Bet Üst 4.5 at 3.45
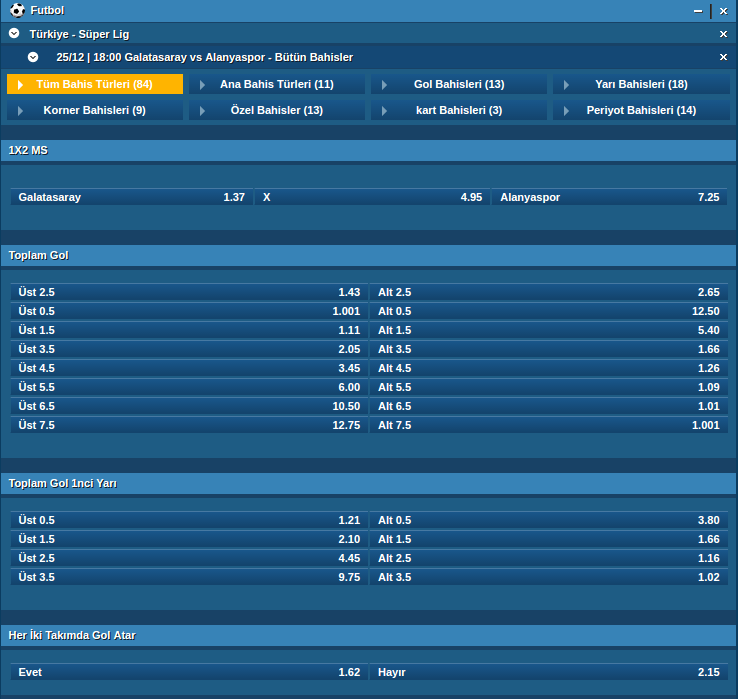The height and width of the screenshot is (699, 738). pyautogui.click(x=189, y=368)
